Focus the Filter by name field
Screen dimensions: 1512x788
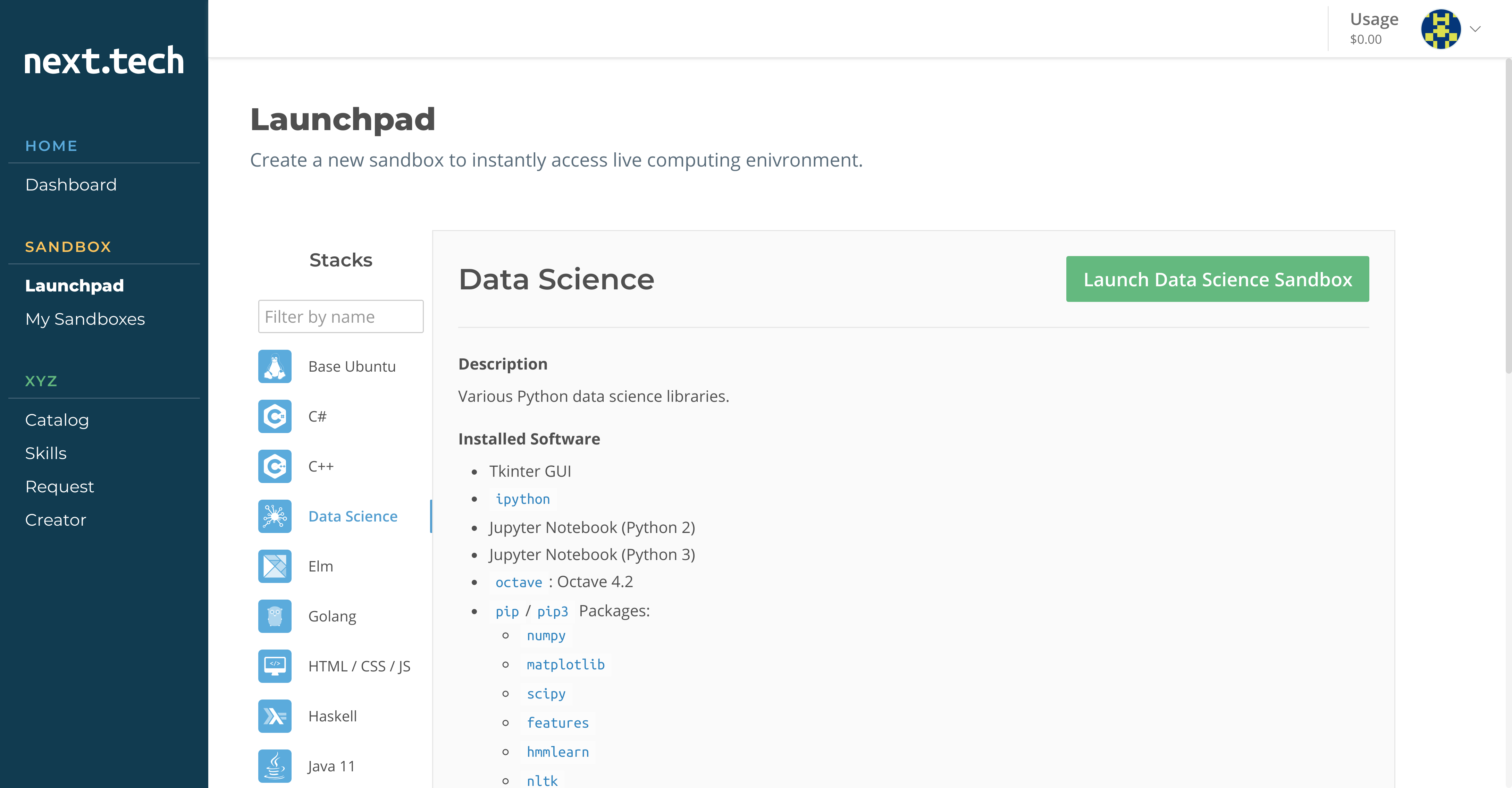click(341, 317)
